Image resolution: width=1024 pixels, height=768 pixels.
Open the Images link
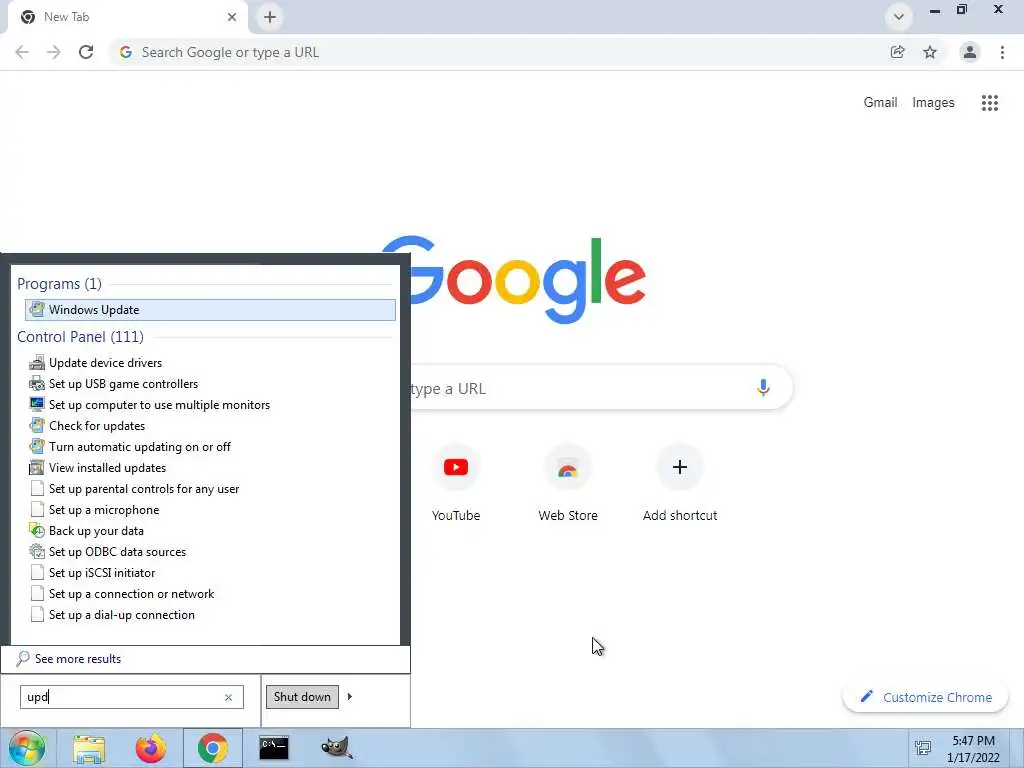point(933,103)
